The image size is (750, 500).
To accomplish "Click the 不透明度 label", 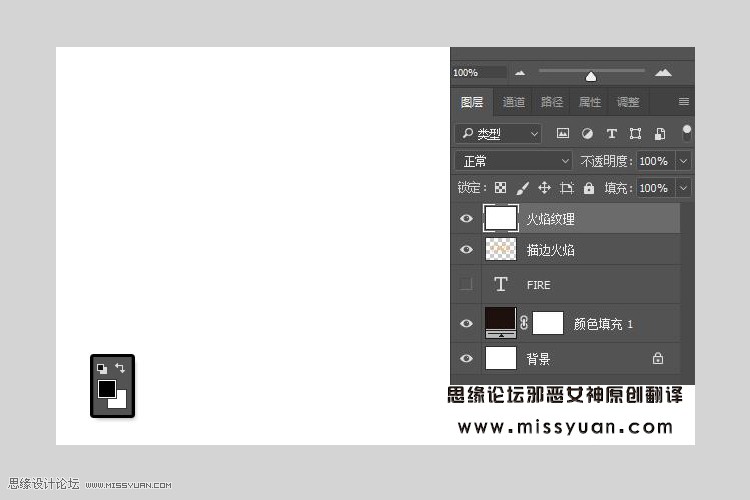I will [606, 161].
